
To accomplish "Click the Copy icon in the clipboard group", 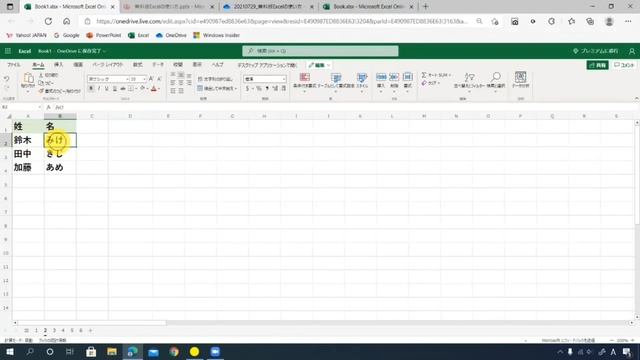I will point(41,83).
